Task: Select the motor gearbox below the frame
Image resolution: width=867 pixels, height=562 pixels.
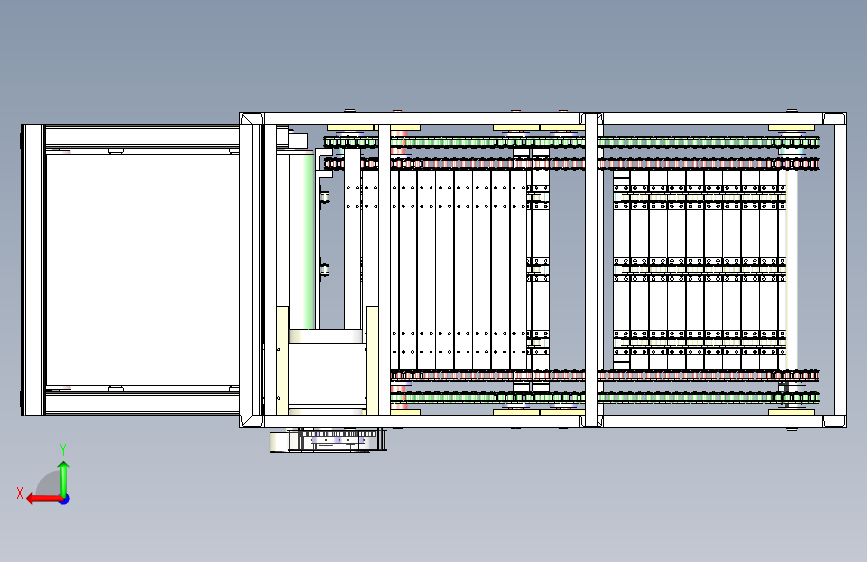Action: 328,440
